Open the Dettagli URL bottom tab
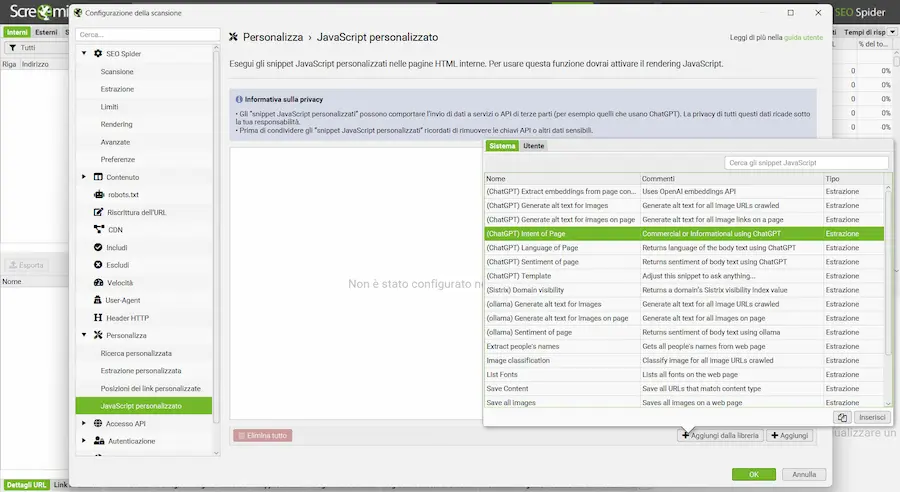The height and width of the screenshot is (492, 900). point(26,485)
